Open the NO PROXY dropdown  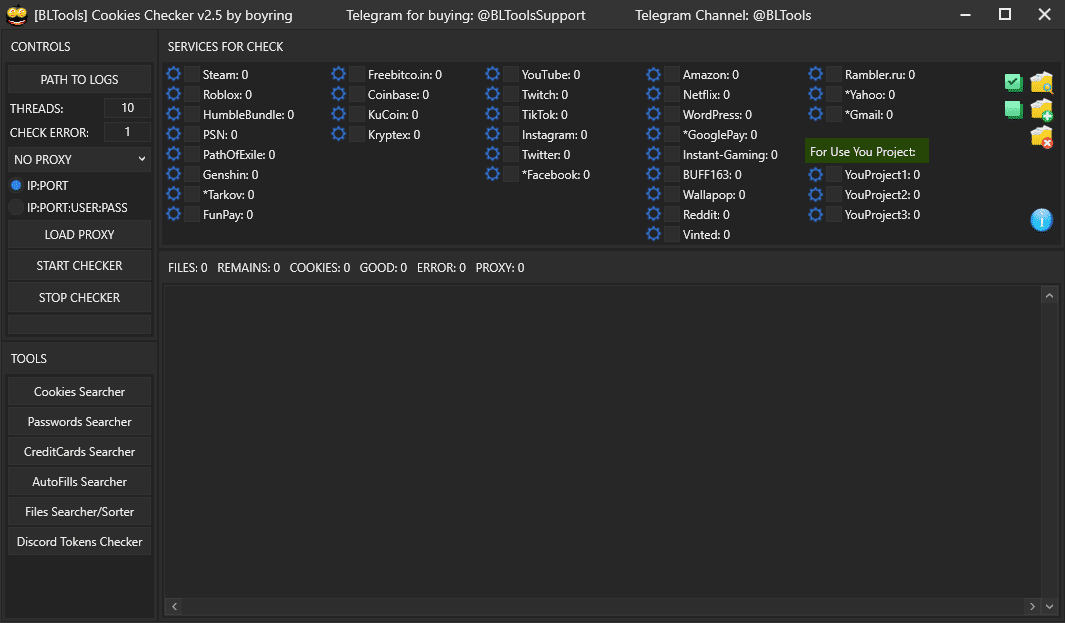pyautogui.click(x=79, y=159)
